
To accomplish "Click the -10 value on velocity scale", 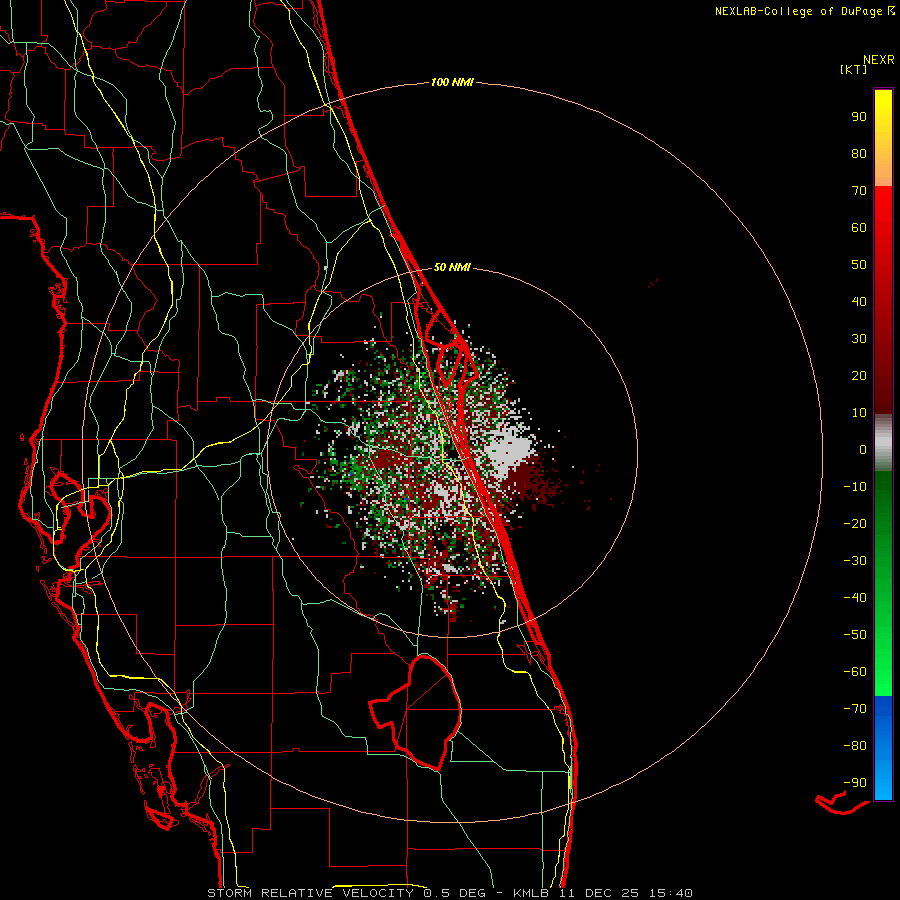I will 855,487.
